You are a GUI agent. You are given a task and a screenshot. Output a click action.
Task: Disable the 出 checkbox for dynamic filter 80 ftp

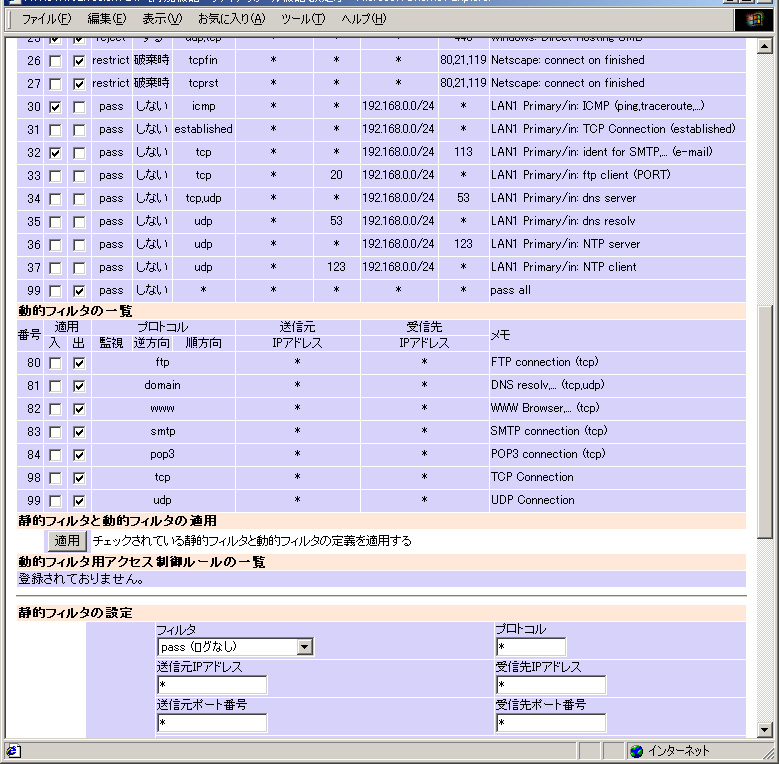point(79,363)
